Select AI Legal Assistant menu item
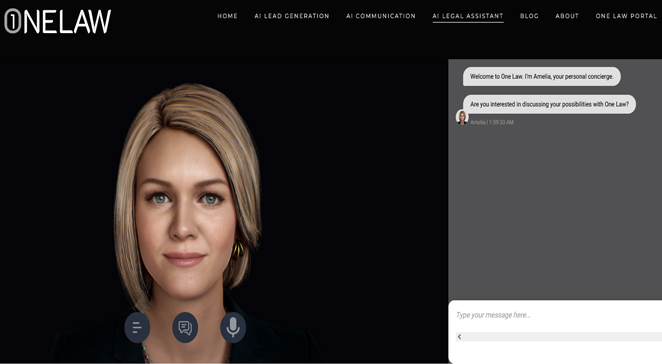This screenshot has height=364, width=662. 468,16
